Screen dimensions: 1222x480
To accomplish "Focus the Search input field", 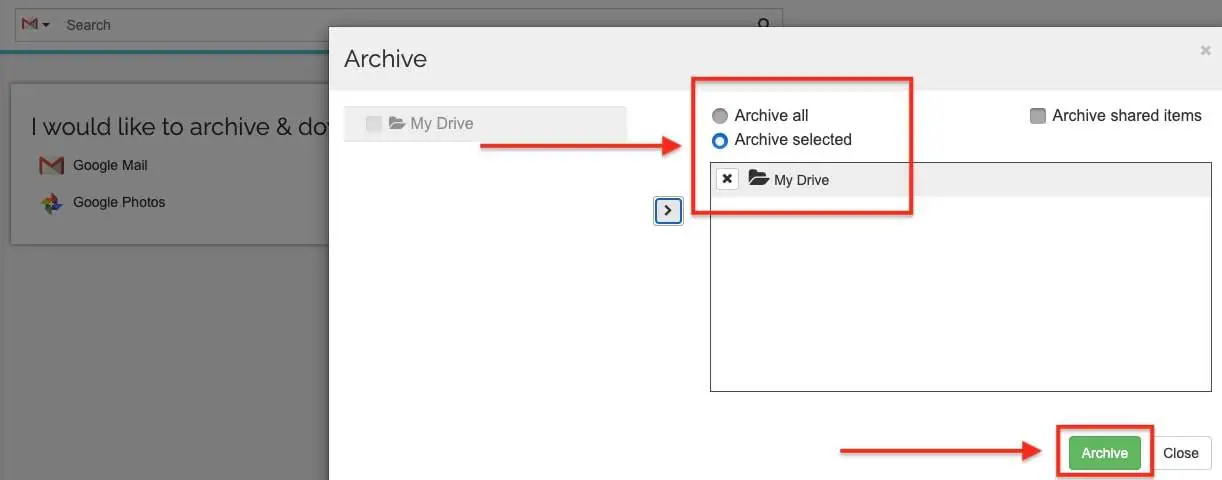I will tap(400, 25).
